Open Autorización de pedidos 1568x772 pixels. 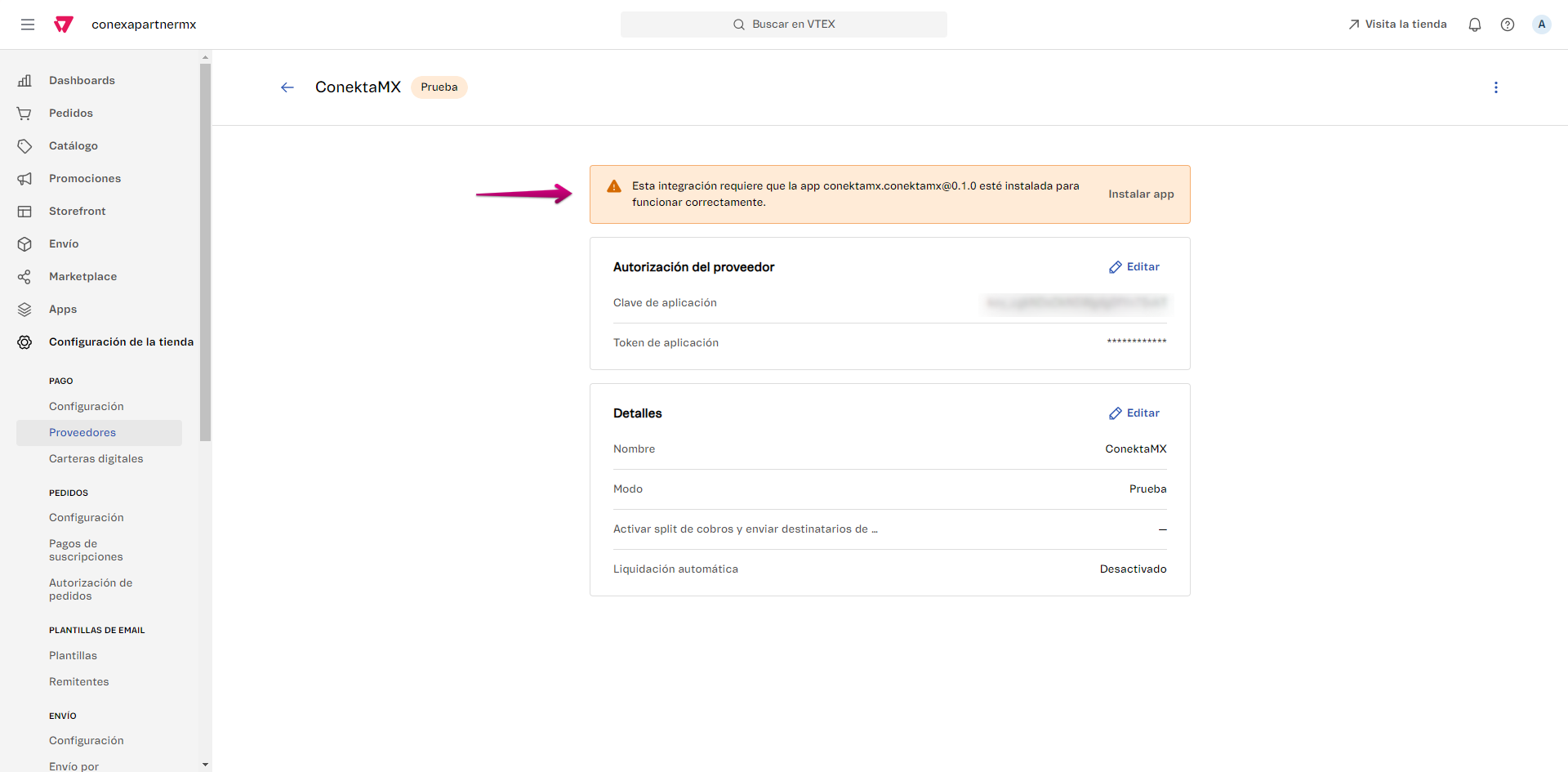(91, 589)
